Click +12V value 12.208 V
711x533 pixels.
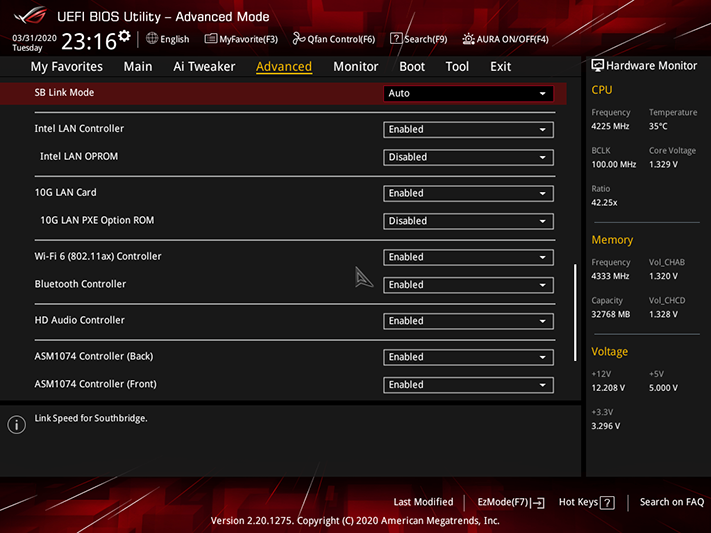(608, 388)
